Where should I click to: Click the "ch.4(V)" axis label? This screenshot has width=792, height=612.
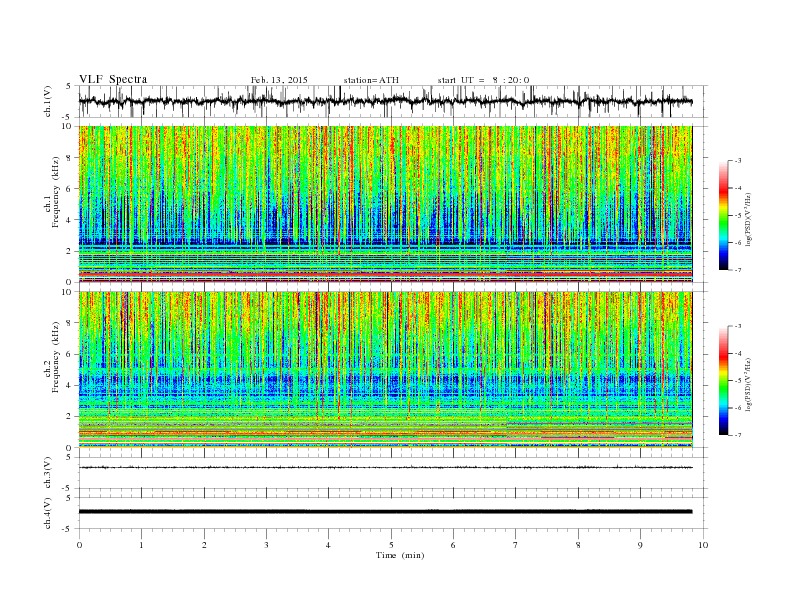(x=48, y=513)
